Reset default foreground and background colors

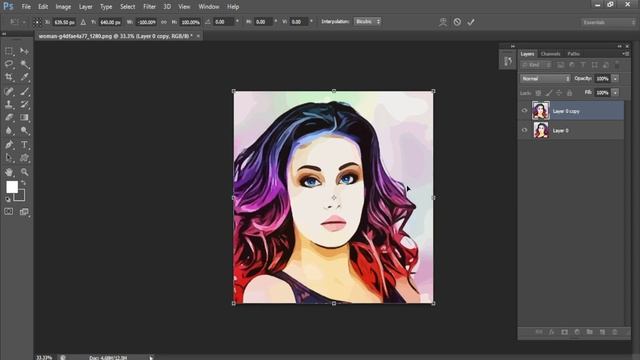pyautogui.click(x=8, y=199)
